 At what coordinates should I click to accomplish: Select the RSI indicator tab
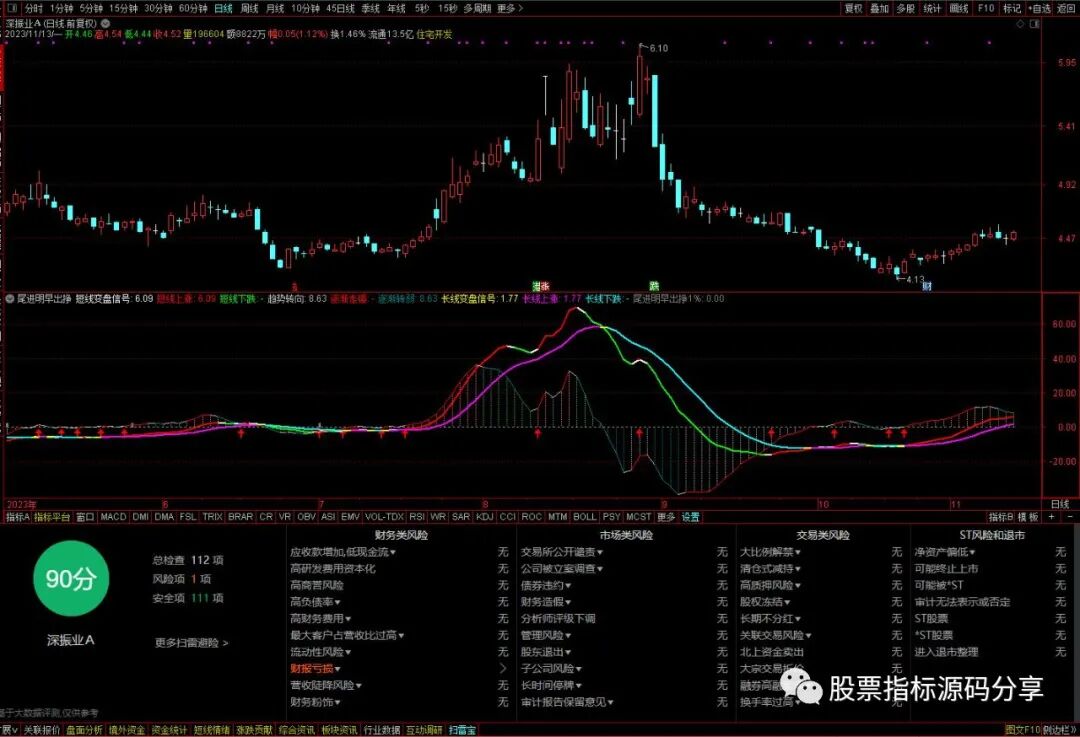[417, 517]
